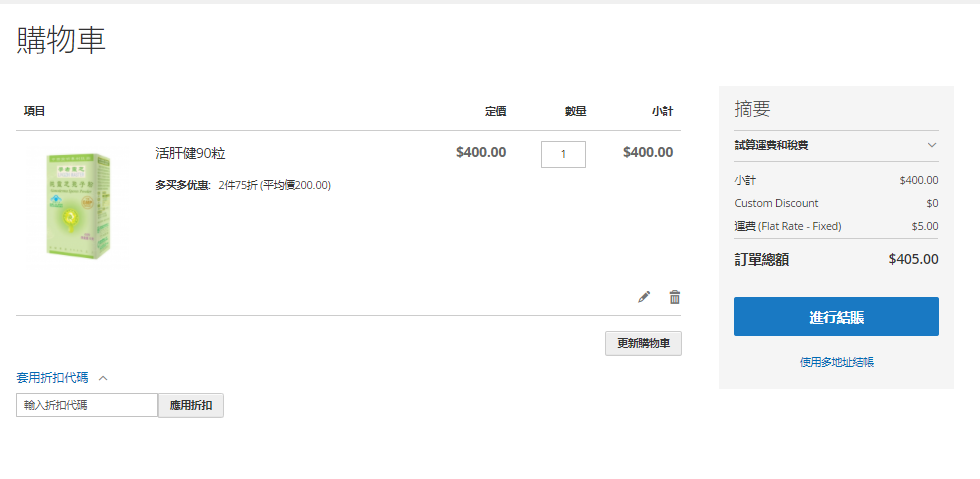Focus the 輸入折扣代碼 input box

87,405
